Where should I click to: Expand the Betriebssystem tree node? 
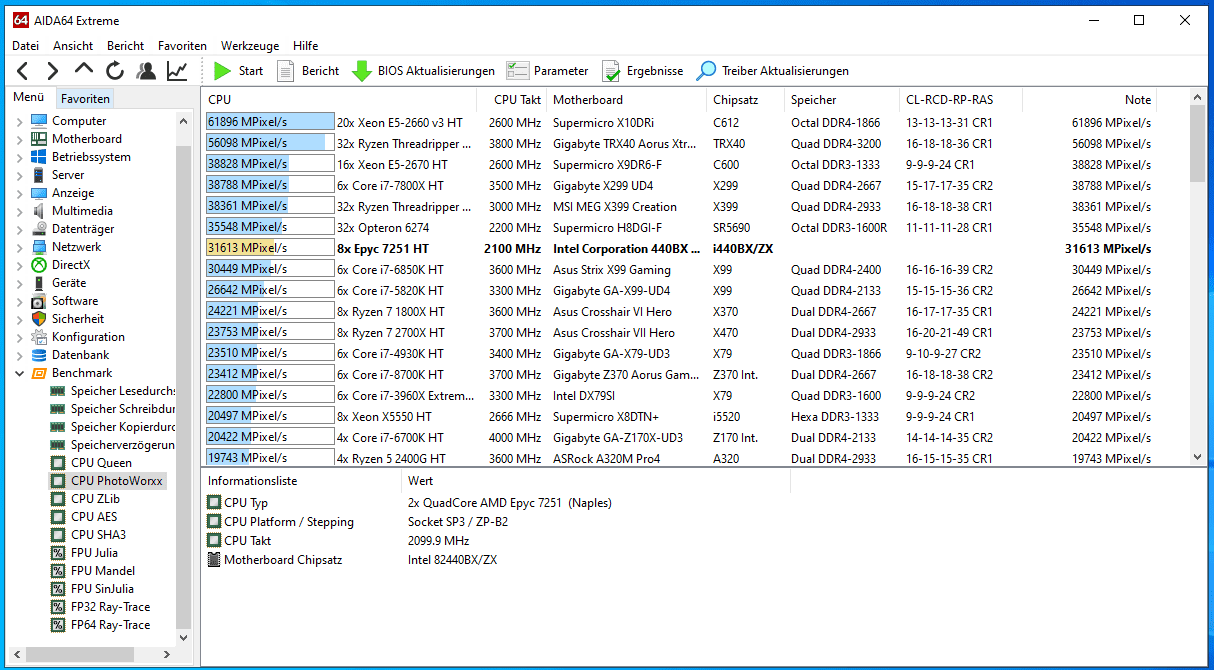point(19,157)
